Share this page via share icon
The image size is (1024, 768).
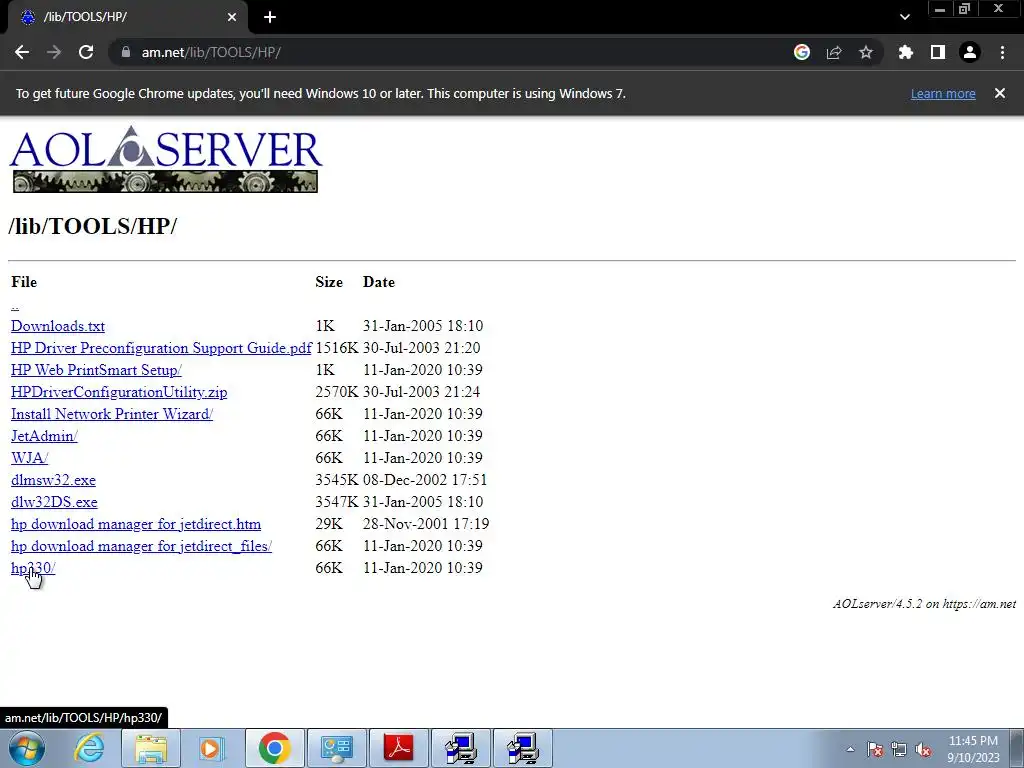(x=834, y=52)
